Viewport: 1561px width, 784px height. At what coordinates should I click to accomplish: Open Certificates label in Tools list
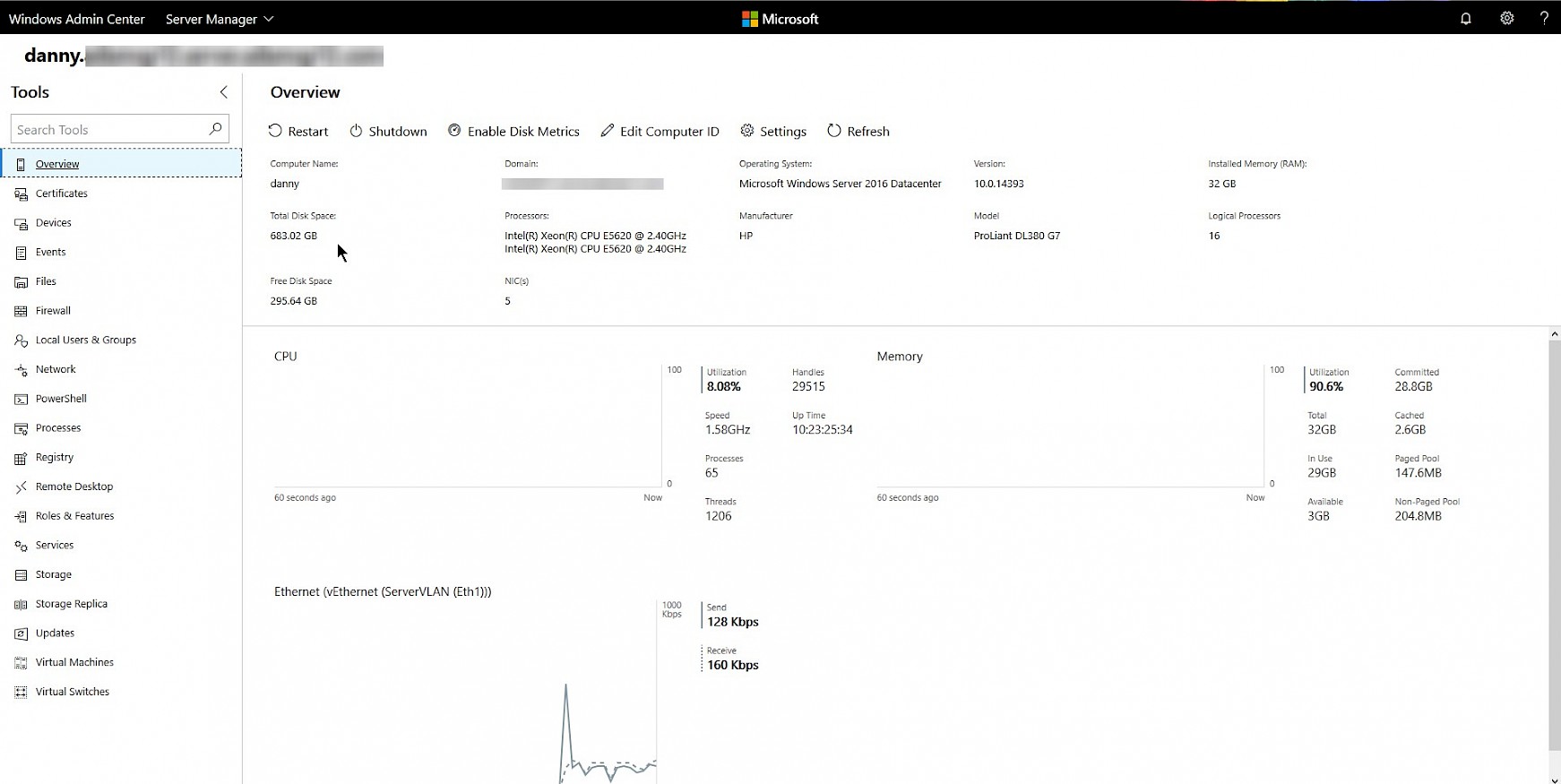point(62,194)
